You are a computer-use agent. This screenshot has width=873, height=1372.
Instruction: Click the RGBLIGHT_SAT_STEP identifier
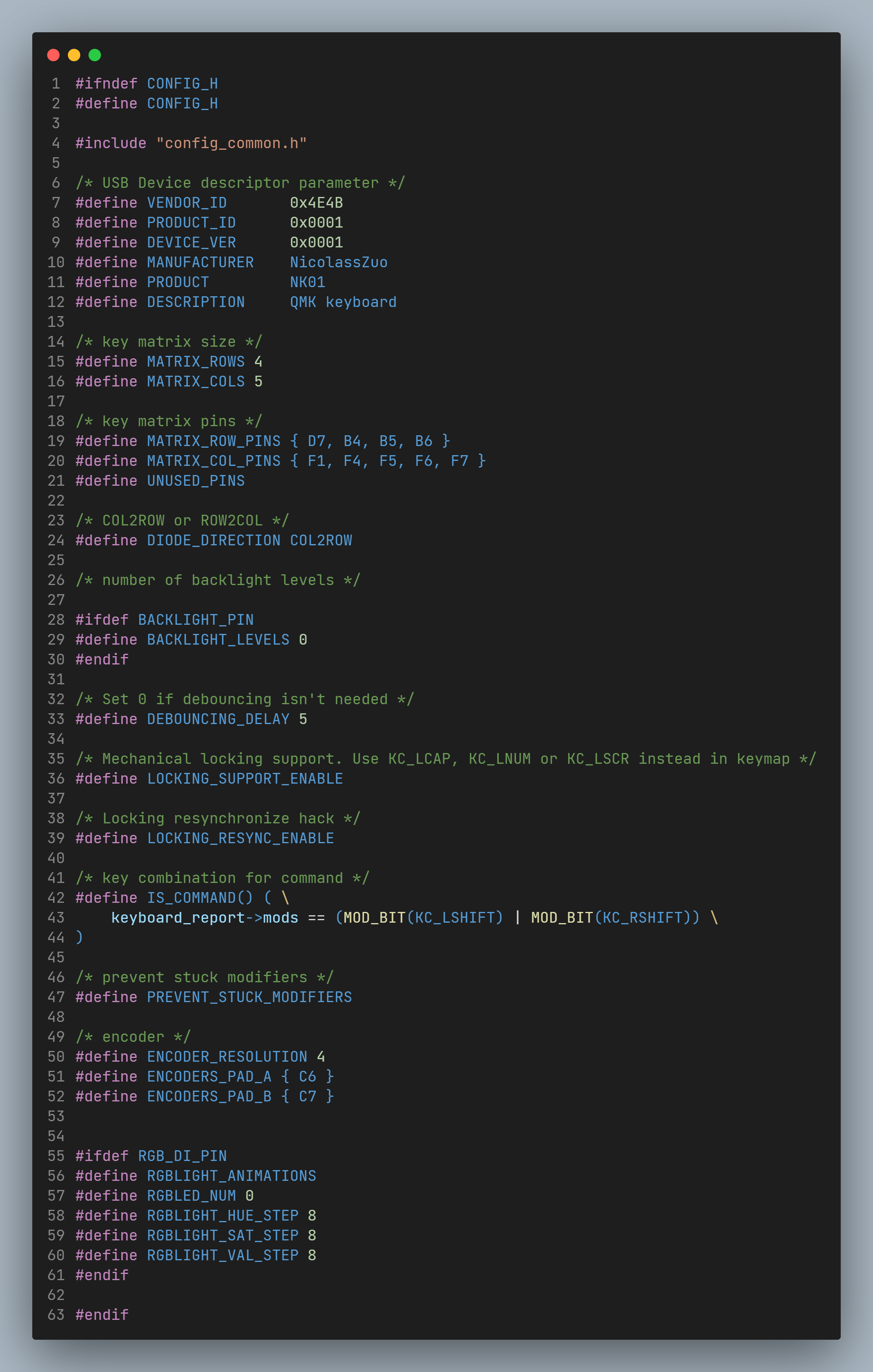(x=223, y=1235)
